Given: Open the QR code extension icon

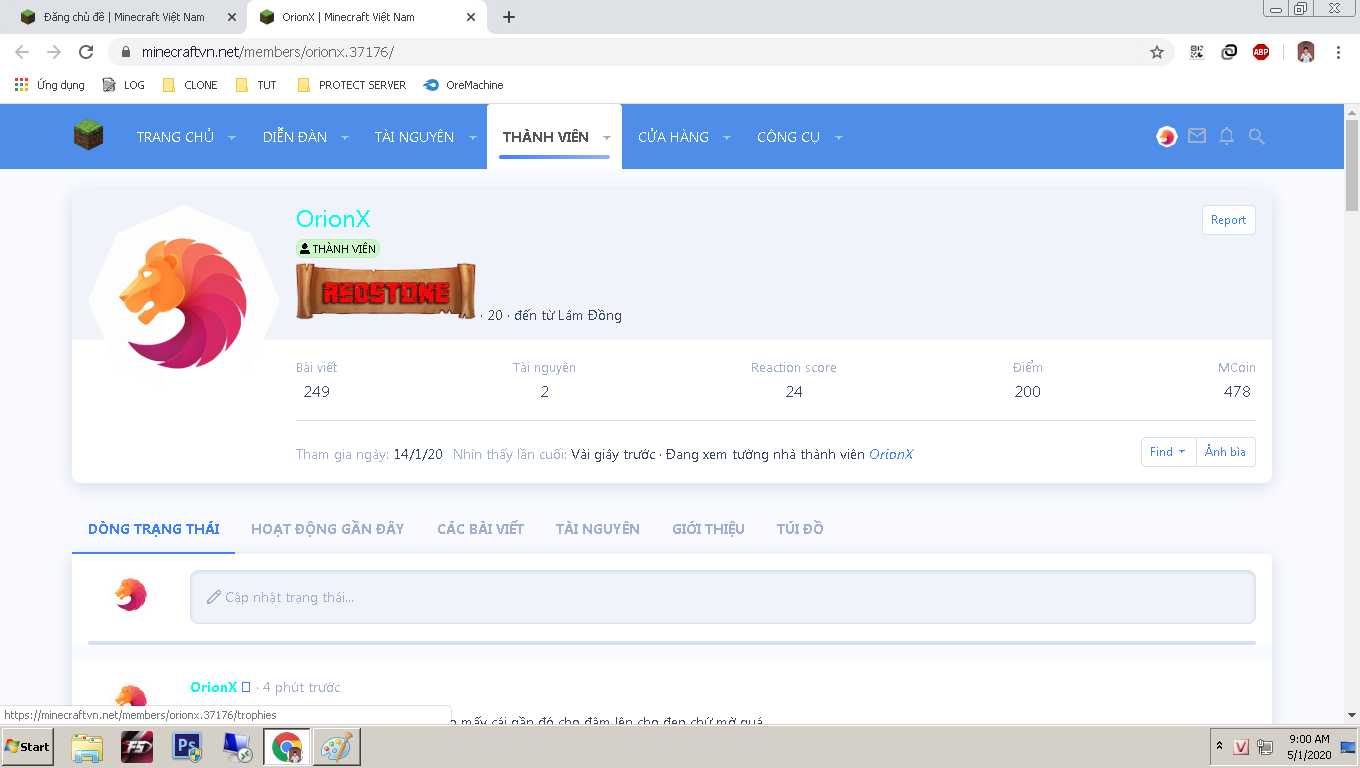Looking at the screenshot, I should (1197, 52).
